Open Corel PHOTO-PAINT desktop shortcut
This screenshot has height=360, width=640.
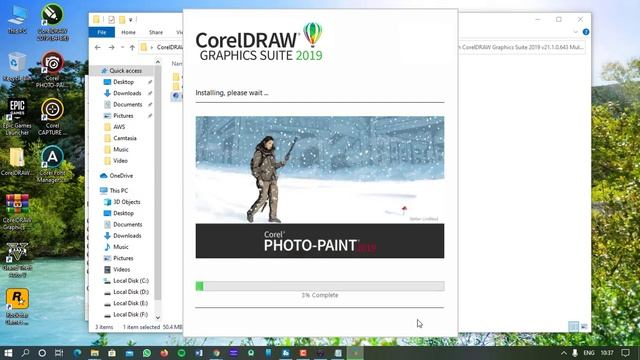tap(52, 69)
